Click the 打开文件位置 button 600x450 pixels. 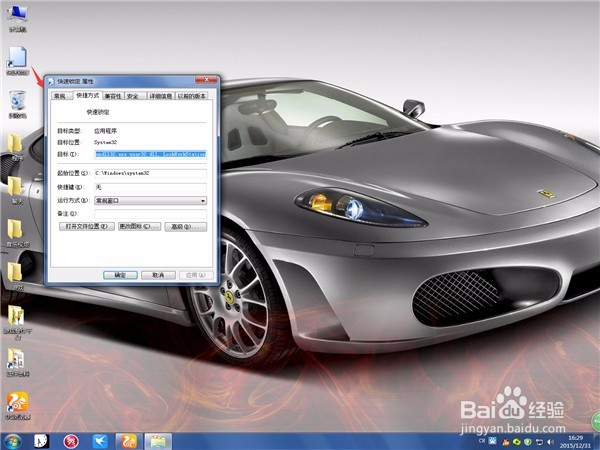click(x=86, y=227)
